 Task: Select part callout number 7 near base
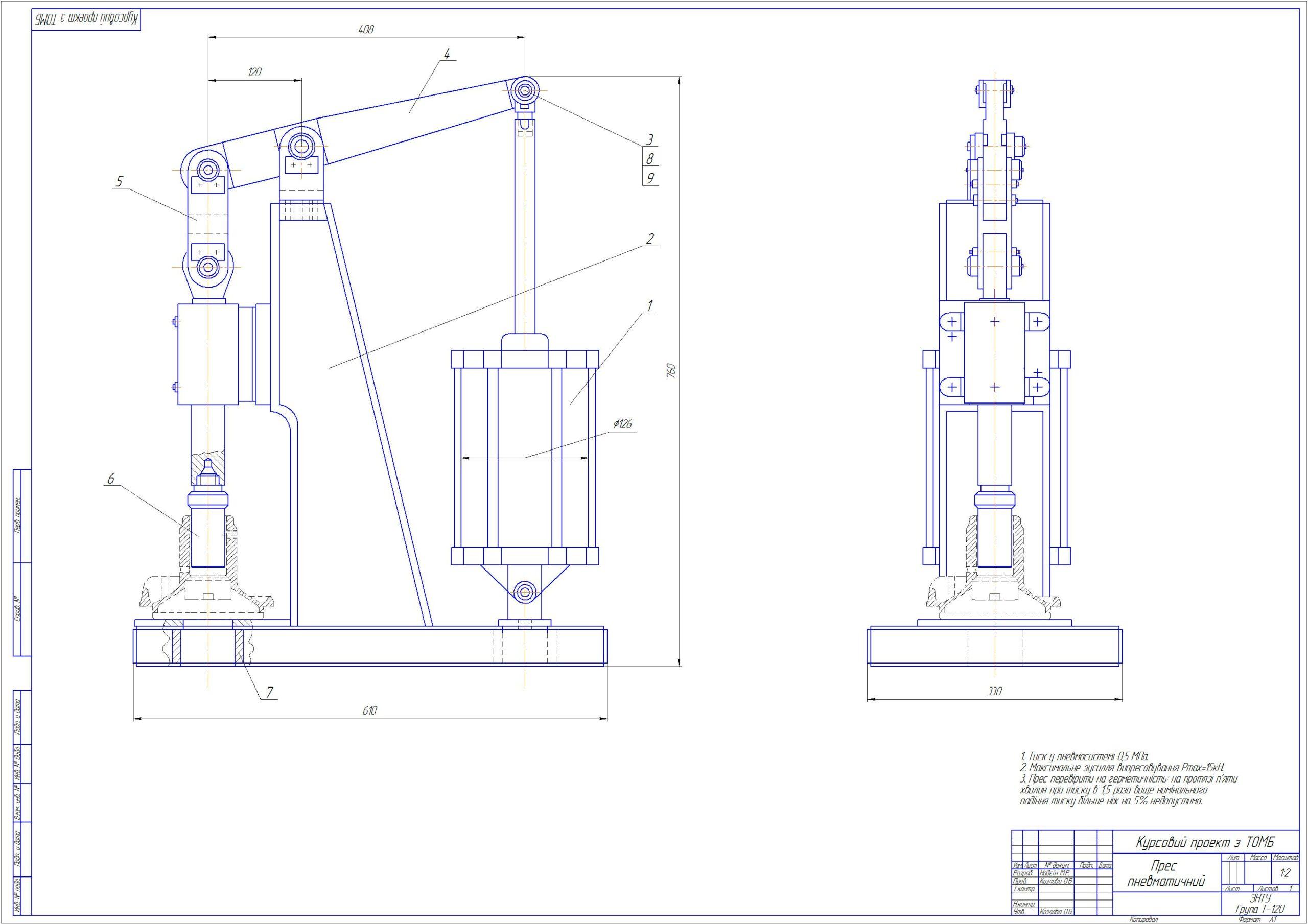(269, 692)
